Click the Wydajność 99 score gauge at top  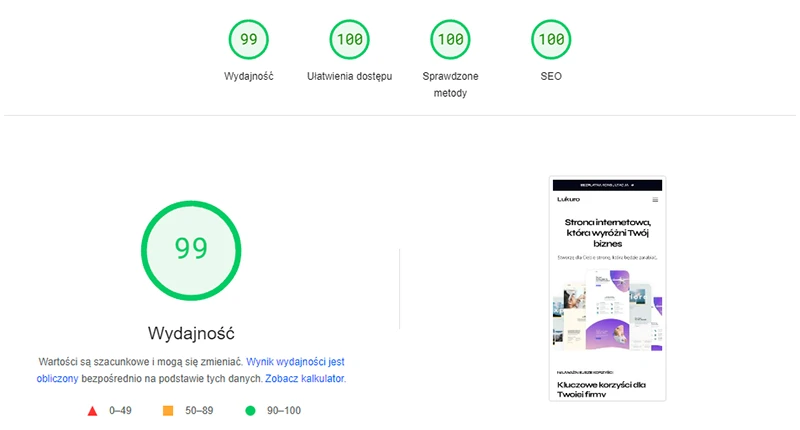click(x=249, y=40)
